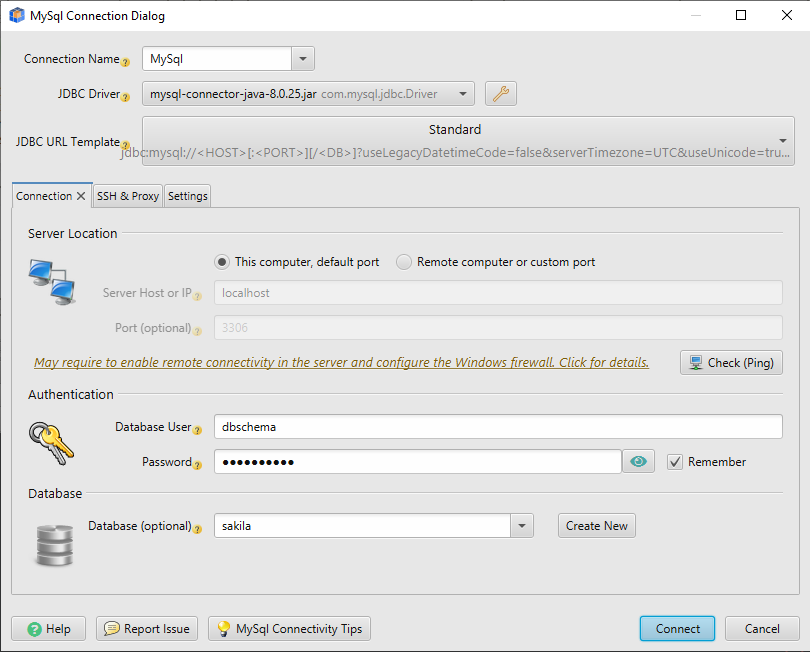The height and width of the screenshot is (652, 810).
Task: Click the Password input field
Action: pos(417,461)
